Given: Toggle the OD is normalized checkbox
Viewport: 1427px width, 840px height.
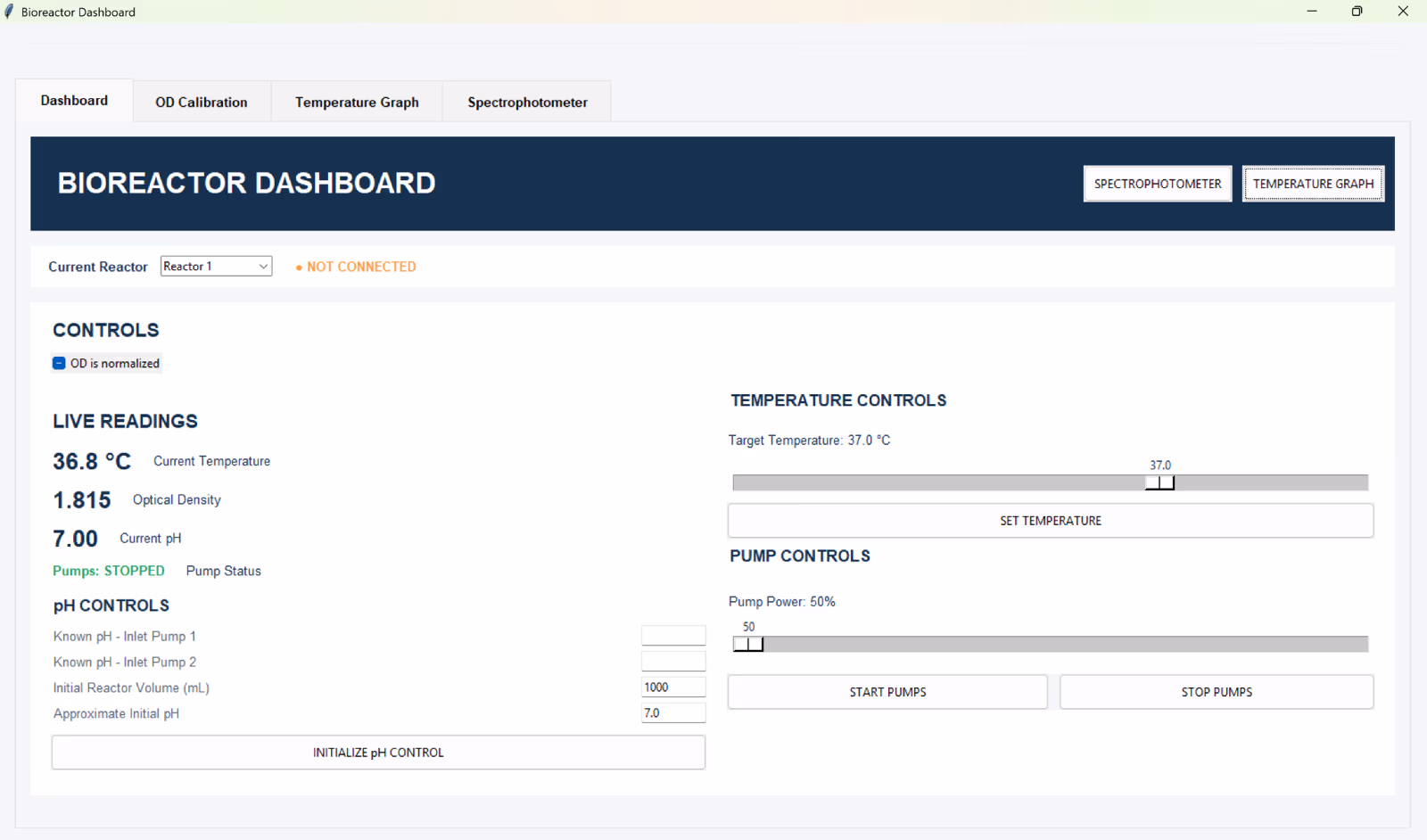Looking at the screenshot, I should click(59, 363).
